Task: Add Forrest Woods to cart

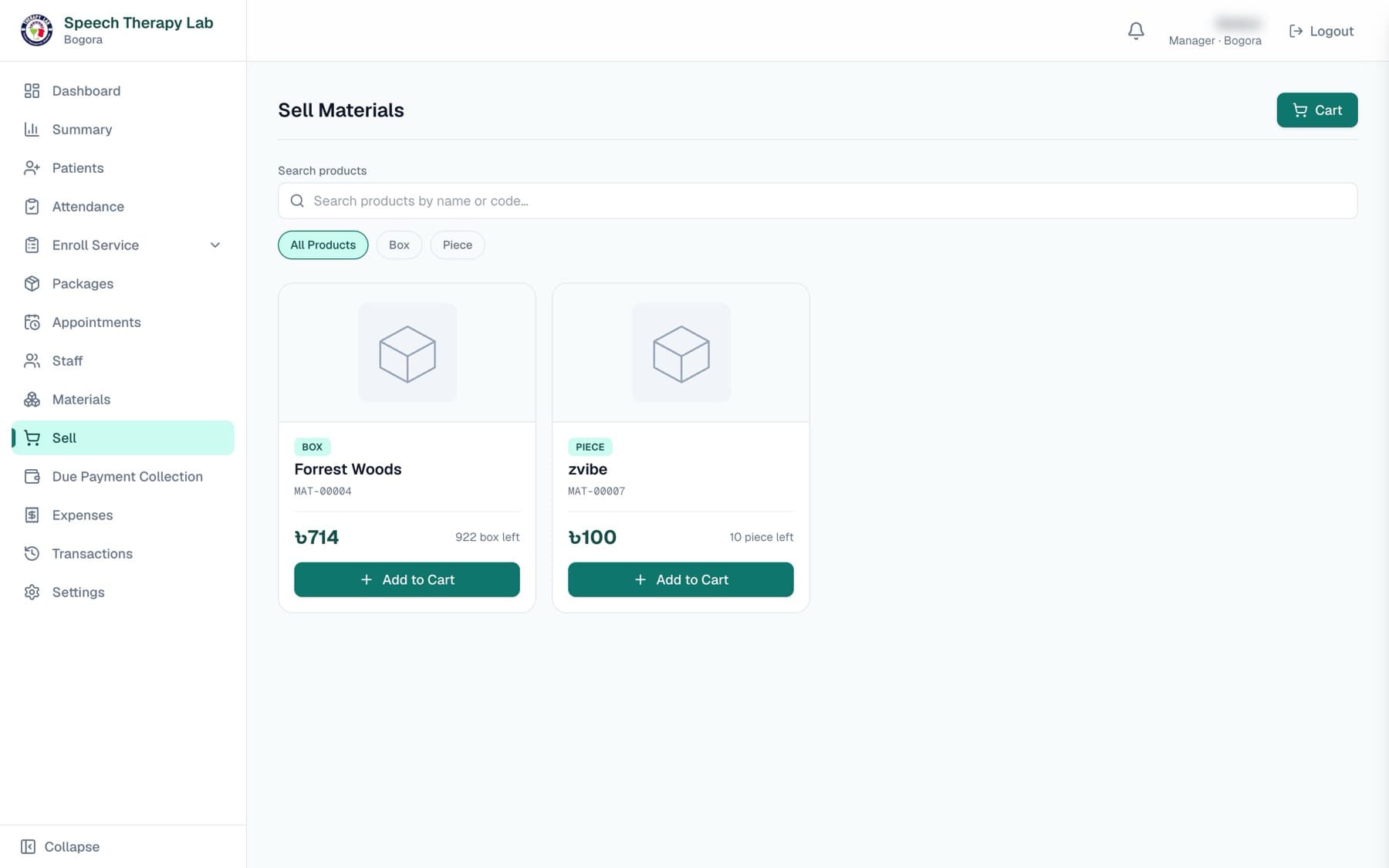Action: click(x=407, y=579)
